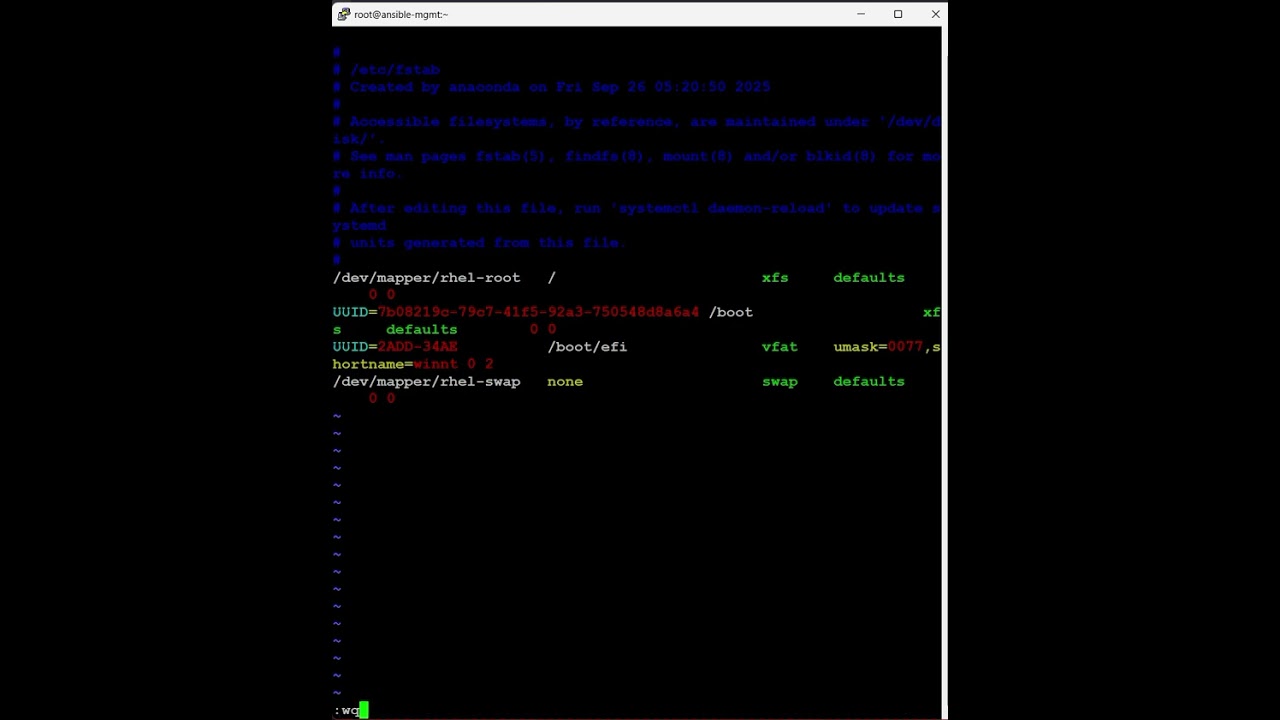Viewport: 1280px width, 720px height.
Task: Click the 'Created by anaconda' comment line
Action: [x=551, y=87]
